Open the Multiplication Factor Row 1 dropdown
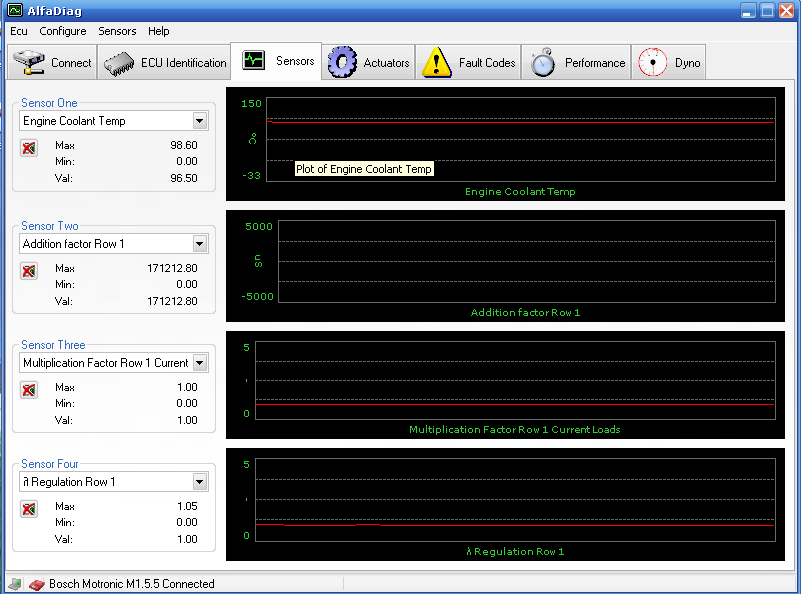The image size is (801, 594). (200, 363)
